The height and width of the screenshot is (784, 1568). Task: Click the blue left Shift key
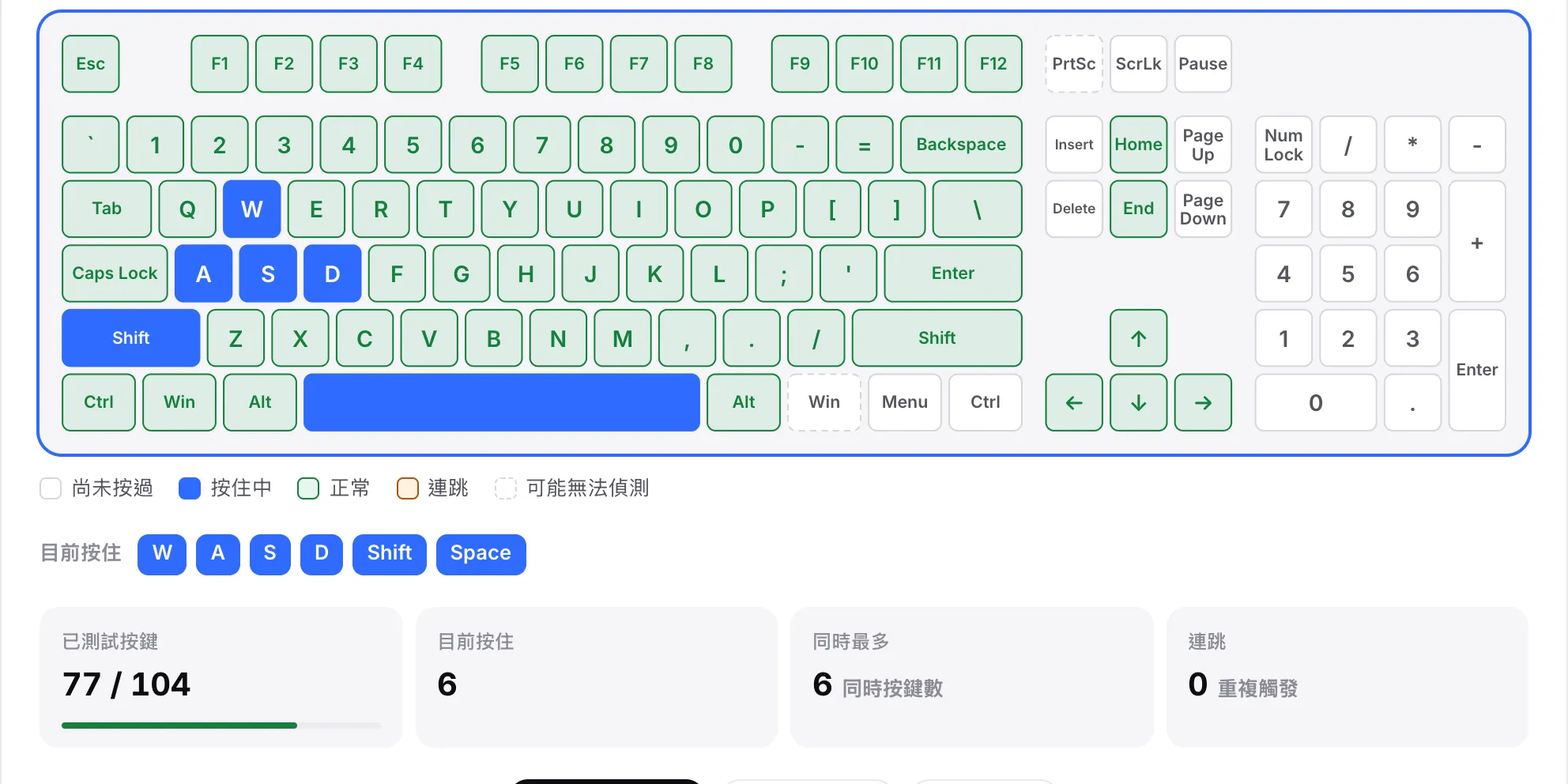point(131,338)
